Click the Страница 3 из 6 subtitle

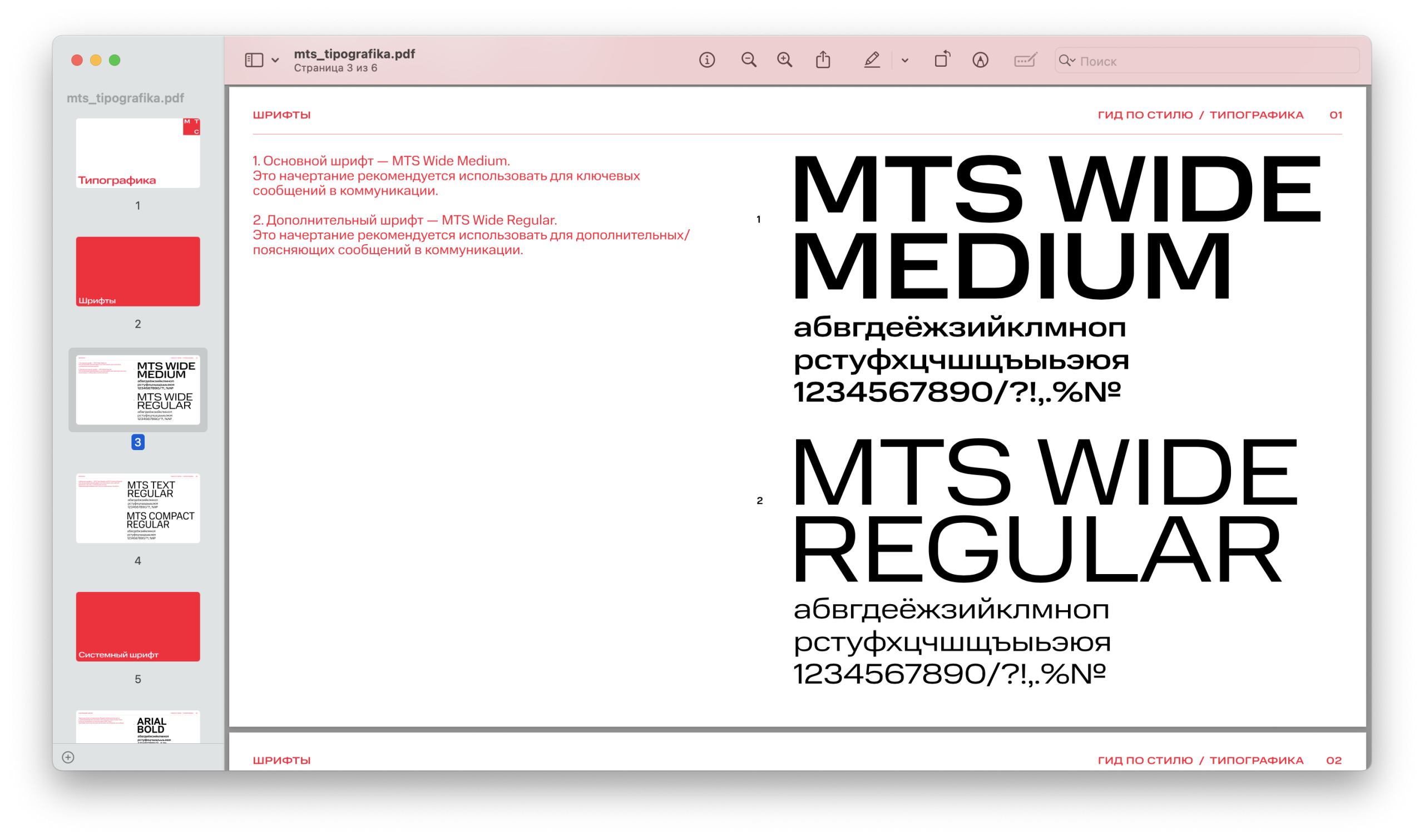(x=335, y=68)
